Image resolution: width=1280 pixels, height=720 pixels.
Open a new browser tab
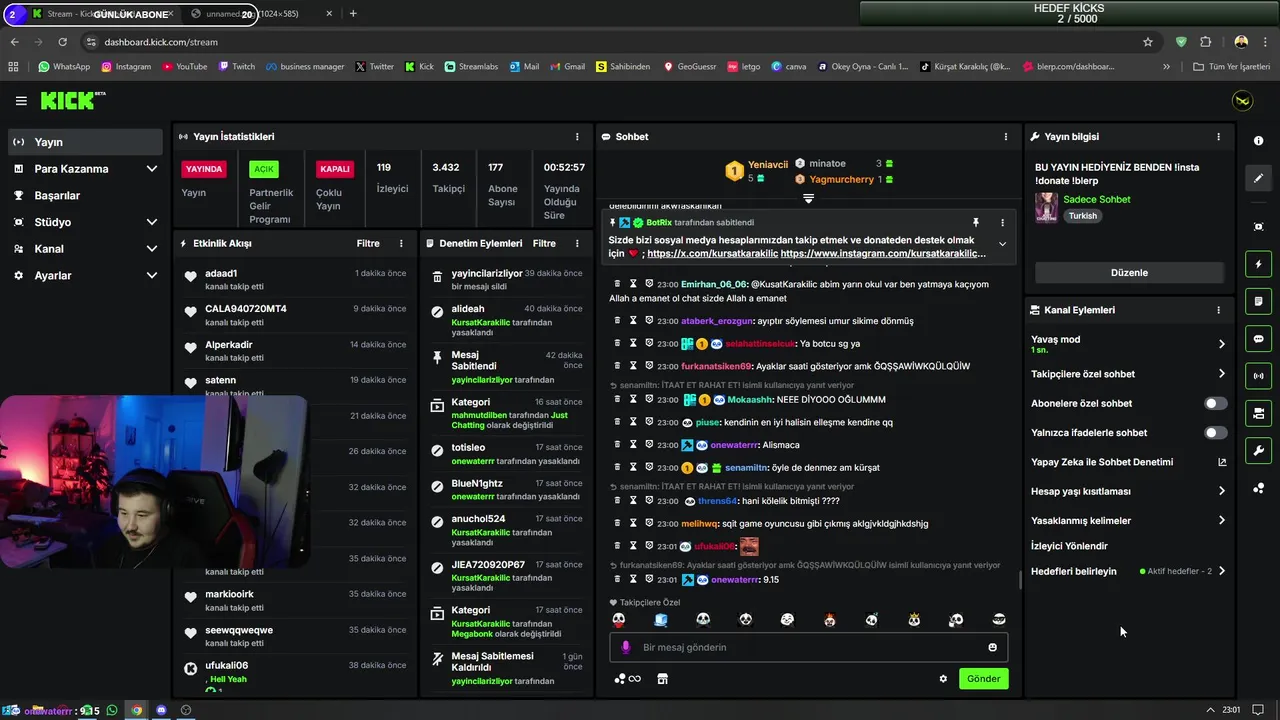tap(353, 14)
